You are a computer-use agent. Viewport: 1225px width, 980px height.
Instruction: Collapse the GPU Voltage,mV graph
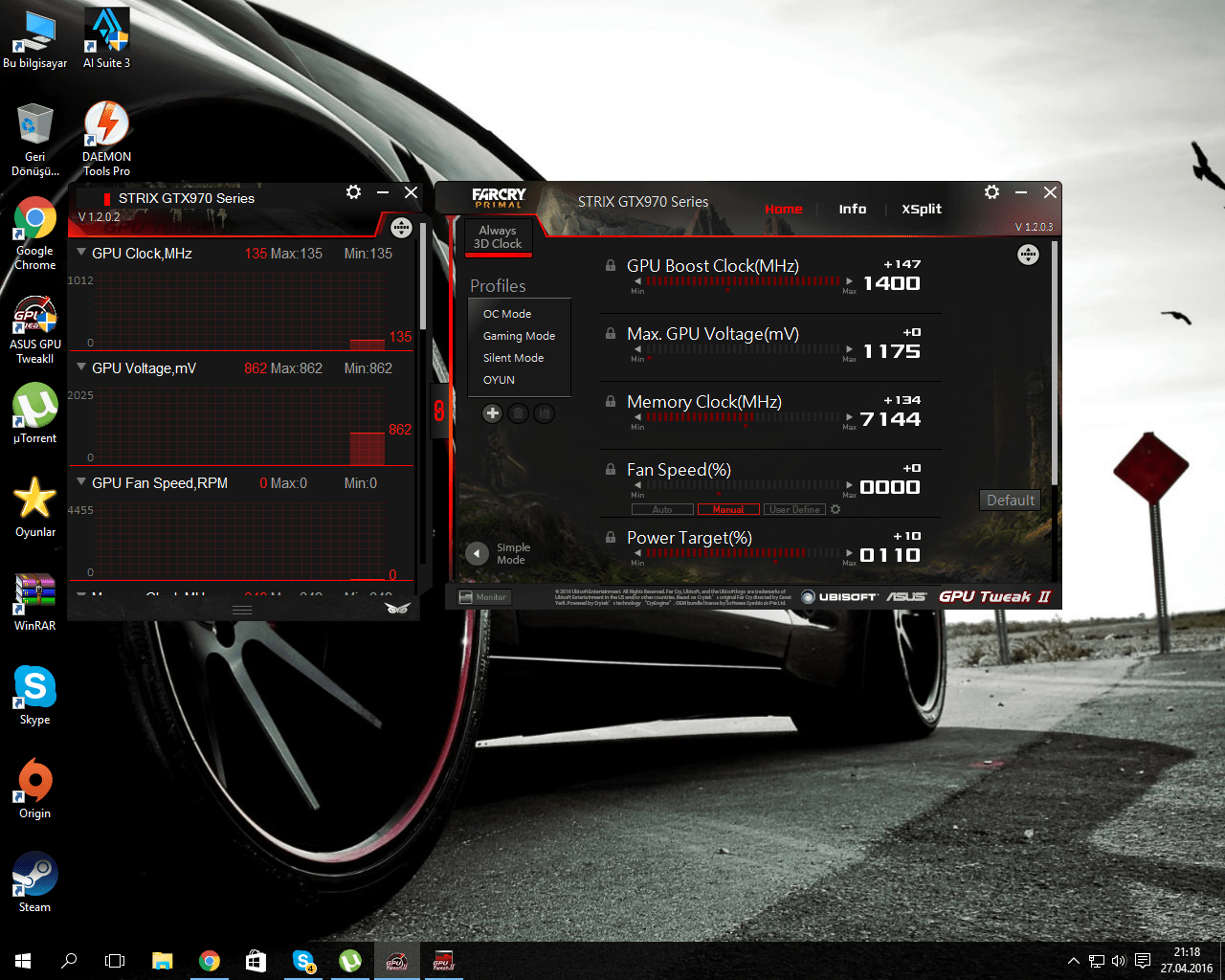click(81, 367)
